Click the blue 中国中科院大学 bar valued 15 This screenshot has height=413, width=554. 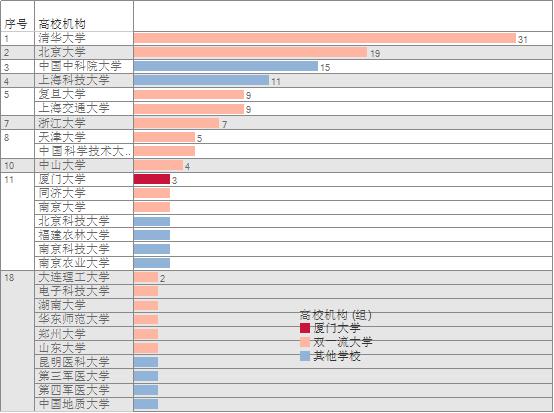[x=226, y=66]
